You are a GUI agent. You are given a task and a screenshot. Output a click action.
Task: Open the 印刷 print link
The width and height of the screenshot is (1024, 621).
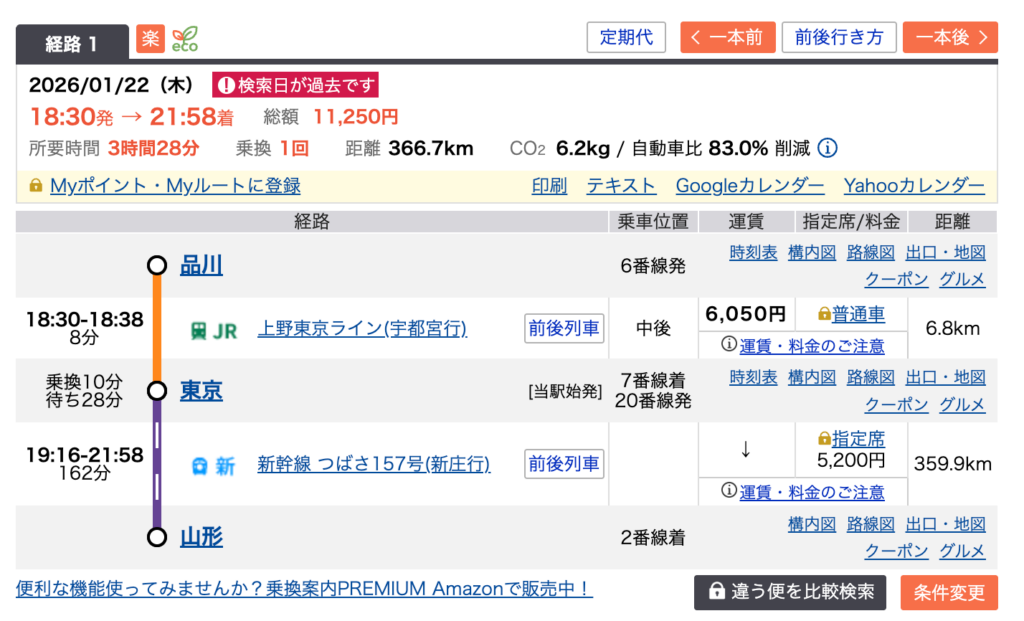pos(549,186)
